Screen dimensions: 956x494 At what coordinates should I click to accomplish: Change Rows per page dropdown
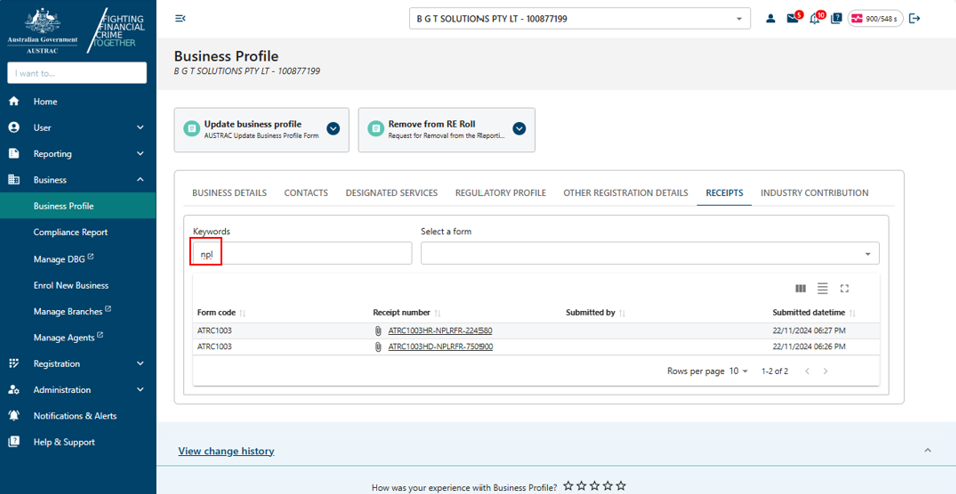[738, 371]
